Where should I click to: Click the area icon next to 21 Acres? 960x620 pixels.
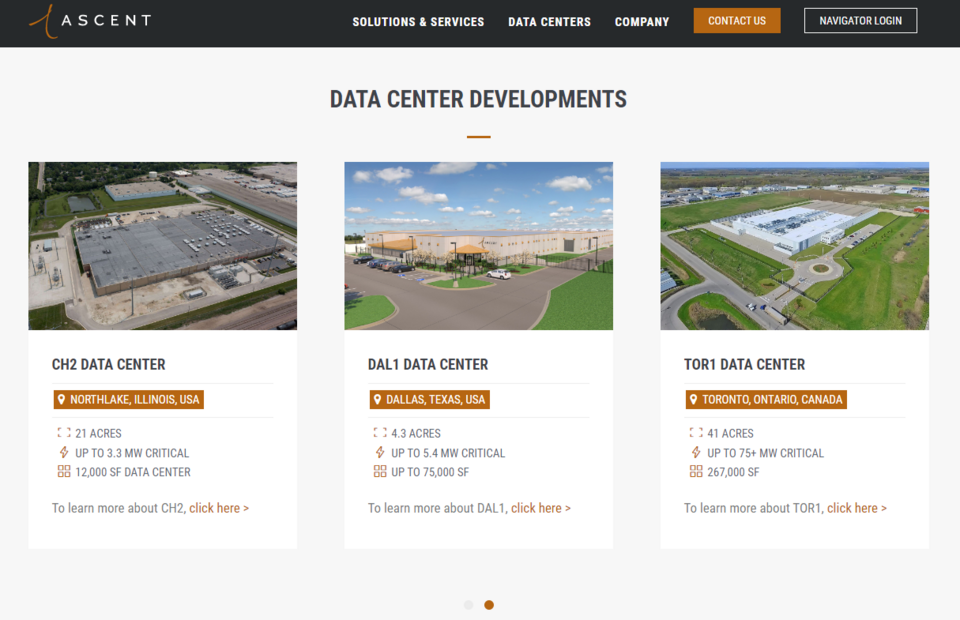64,433
